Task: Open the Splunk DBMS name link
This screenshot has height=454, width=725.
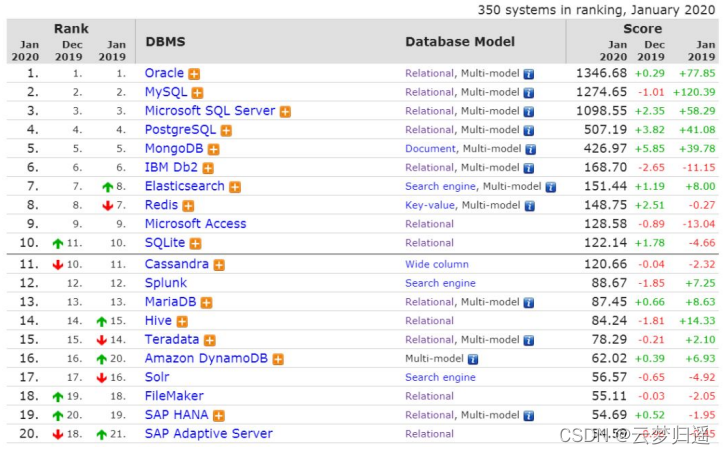Action: 166,283
